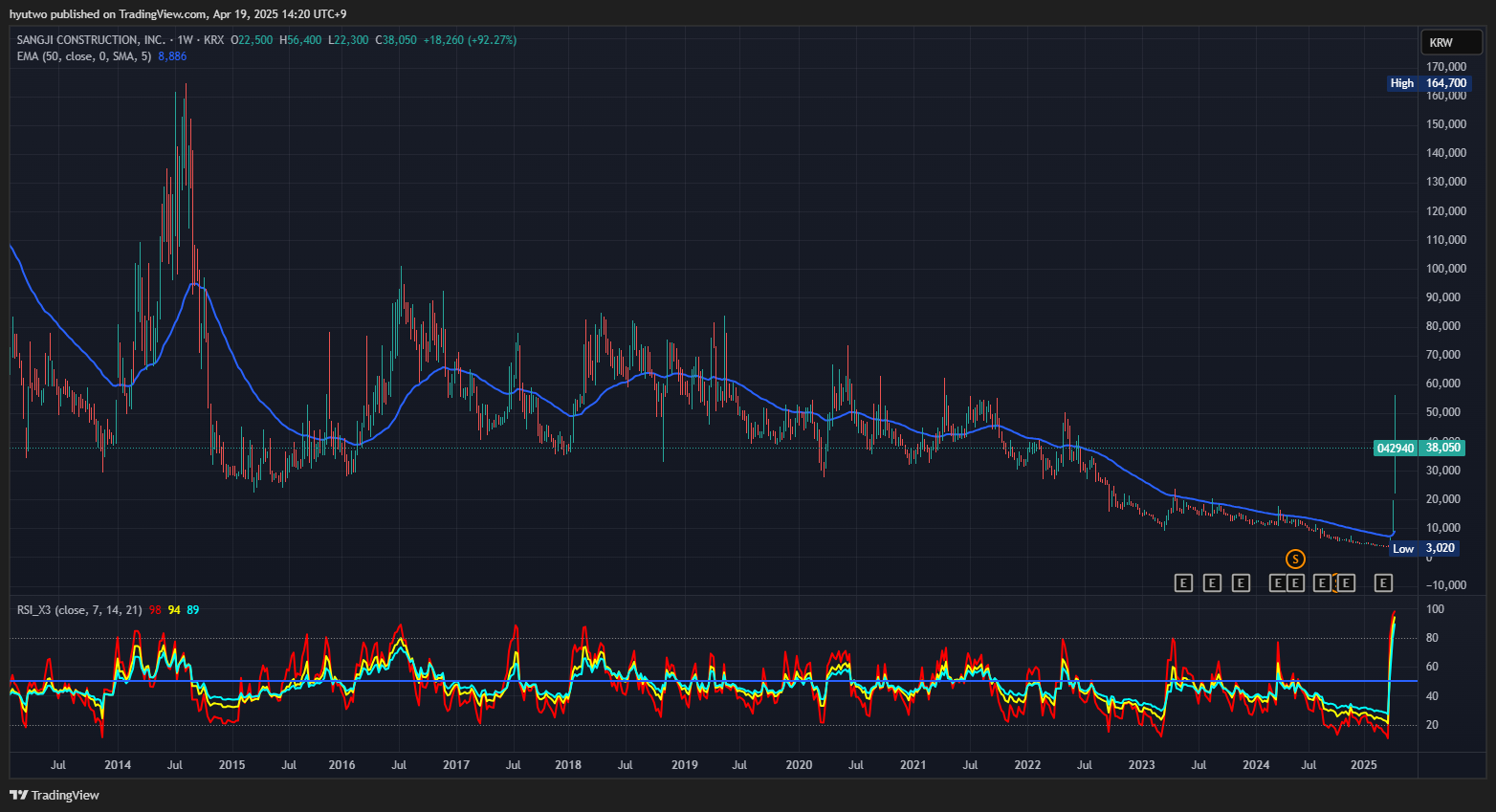Viewport: 1496px width, 812px height.
Task: Click the 2025 label on time axis
Action: (1363, 765)
